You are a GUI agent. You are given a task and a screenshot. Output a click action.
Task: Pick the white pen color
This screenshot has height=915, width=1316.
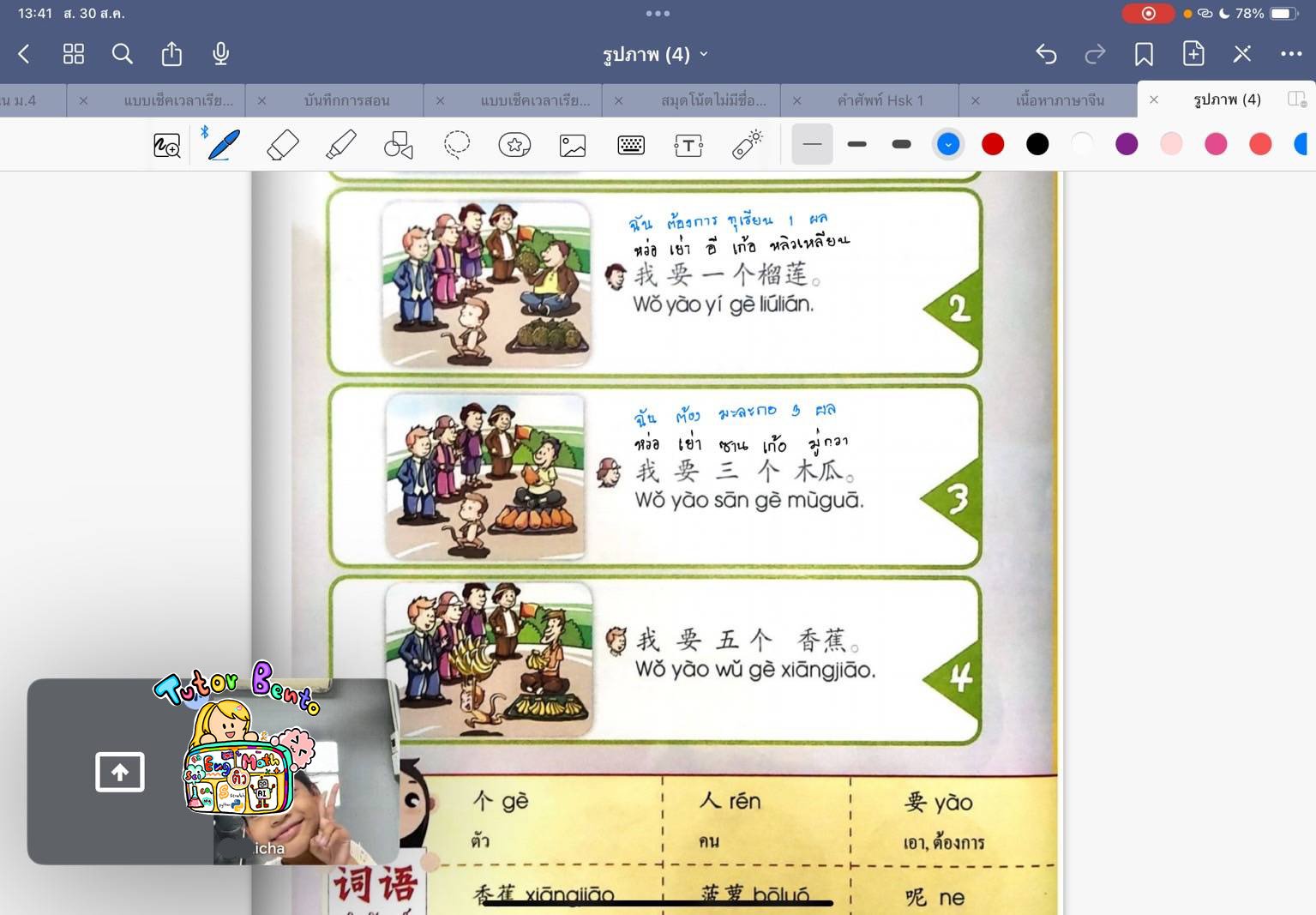tap(1082, 144)
